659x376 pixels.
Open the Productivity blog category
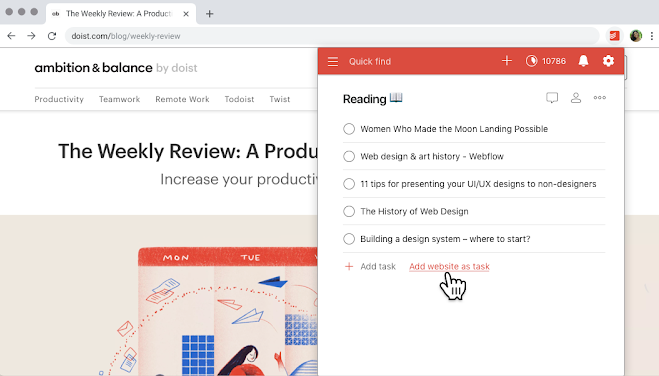pos(59,99)
